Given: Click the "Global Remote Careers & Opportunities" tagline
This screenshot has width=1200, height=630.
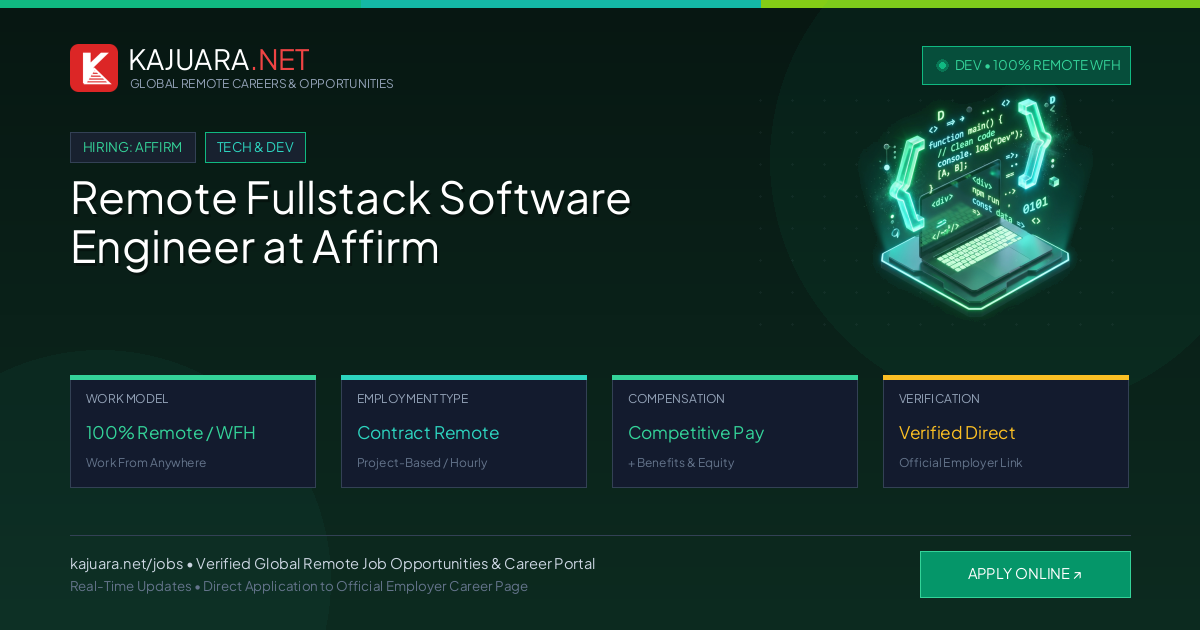Looking at the screenshot, I should (x=262, y=84).
